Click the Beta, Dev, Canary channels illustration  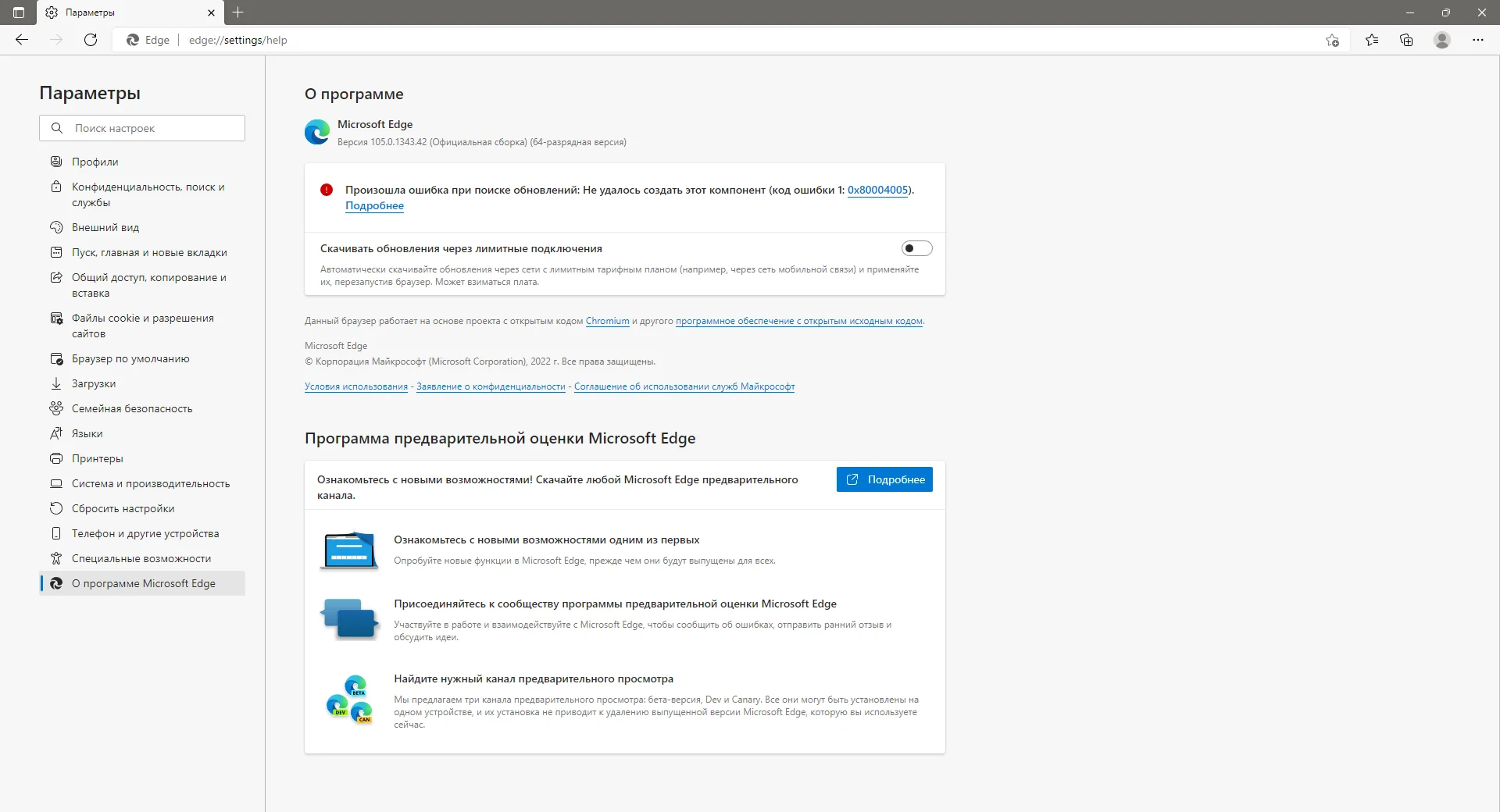[x=349, y=700]
